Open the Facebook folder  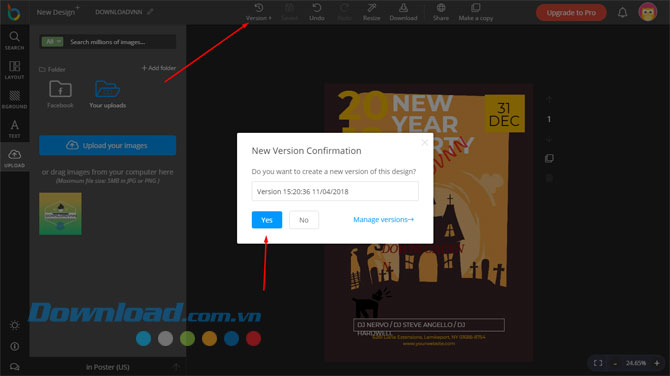(x=60, y=94)
